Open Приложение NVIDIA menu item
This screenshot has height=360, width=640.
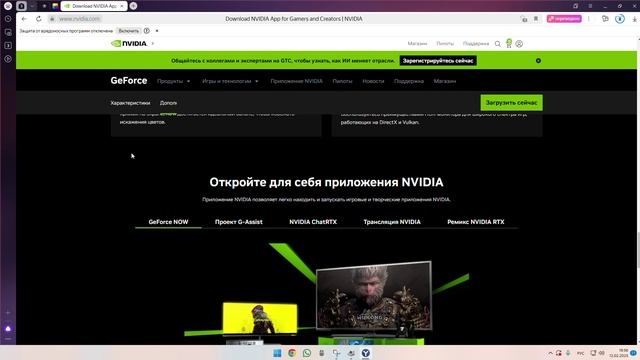point(296,81)
